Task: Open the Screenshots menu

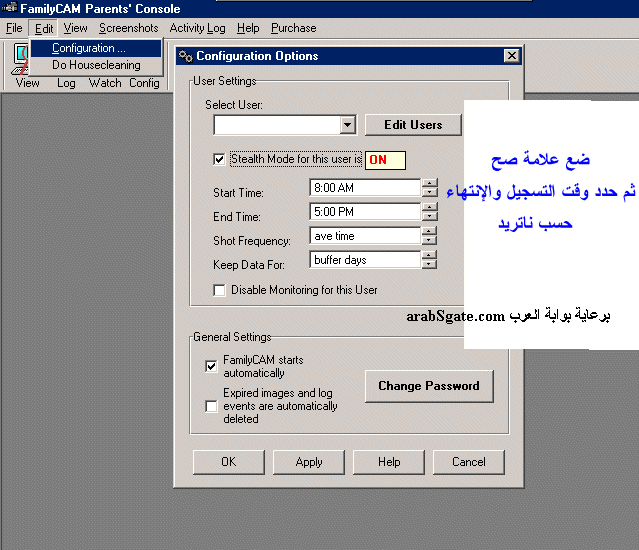Action: click(128, 28)
